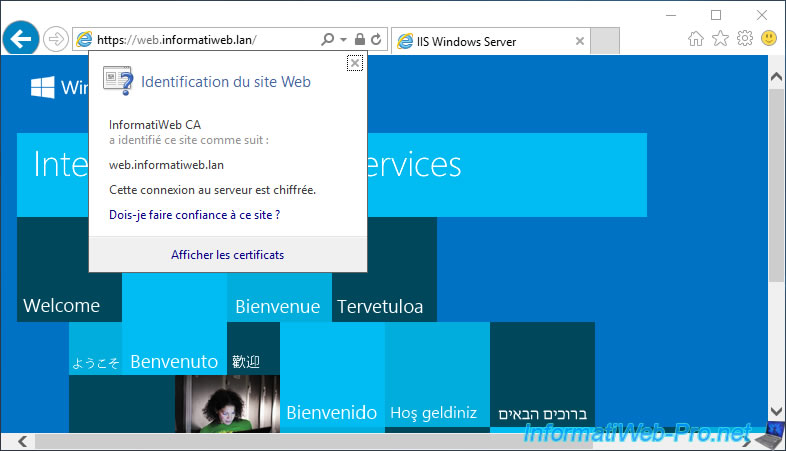Click the Internet Explorer page icon in address bar
This screenshot has height=451, width=786.
(84, 40)
